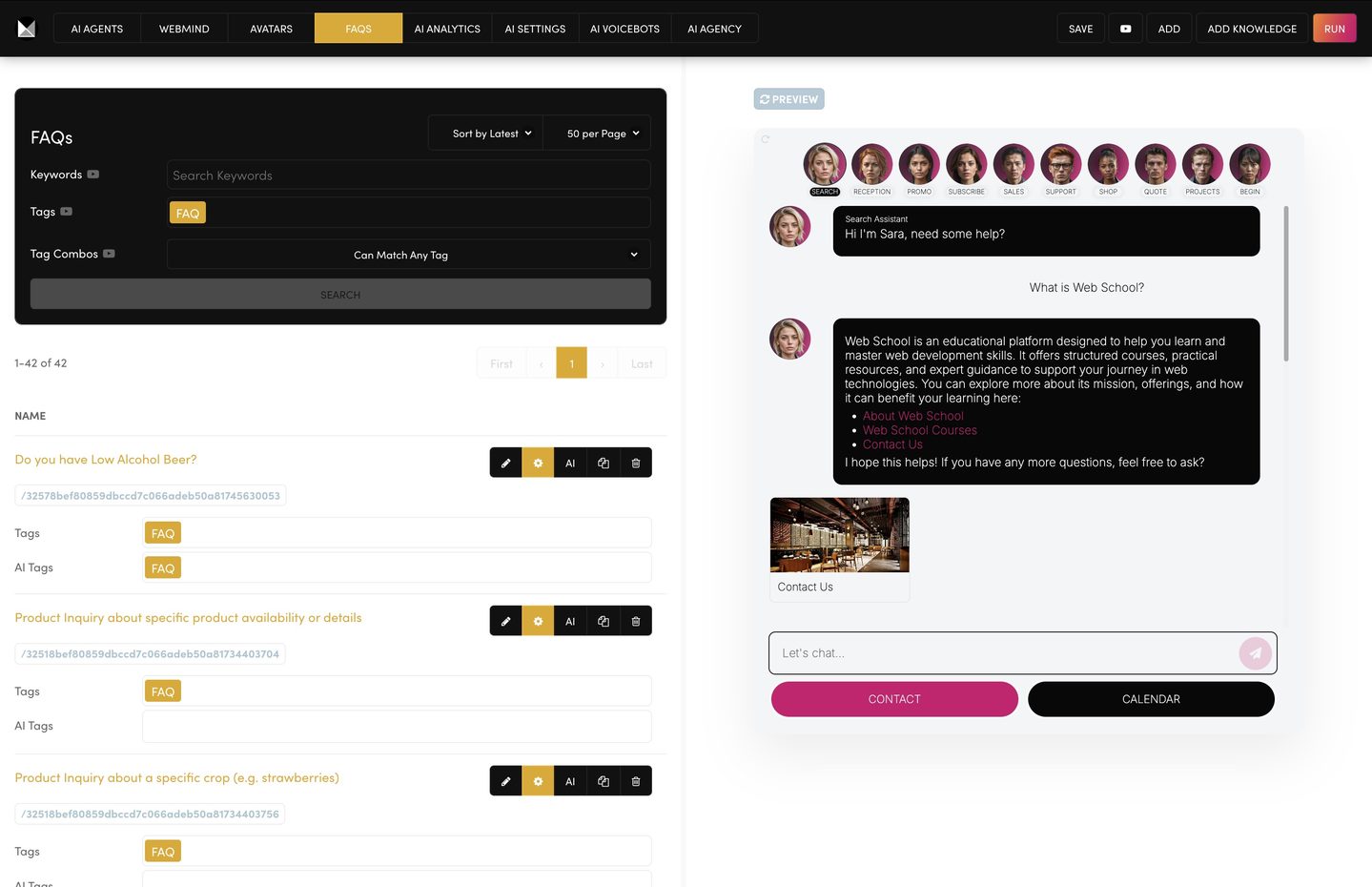This screenshot has height=887, width=1372.
Task: Click the pencil edit icon for Low Alcohol Beer FAQ
Action: 505,463
